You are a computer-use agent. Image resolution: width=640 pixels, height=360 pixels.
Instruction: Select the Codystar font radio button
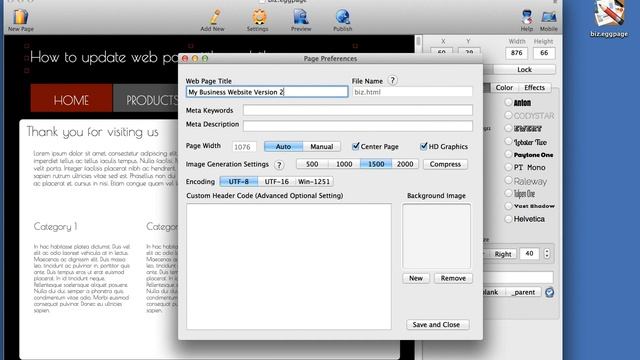pyautogui.click(x=508, y=115)
